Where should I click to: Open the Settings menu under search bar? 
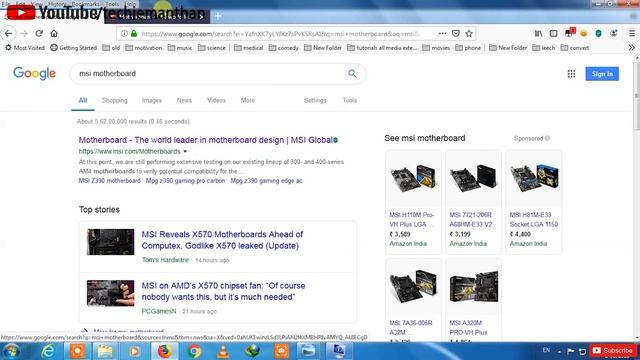[315, 100]
